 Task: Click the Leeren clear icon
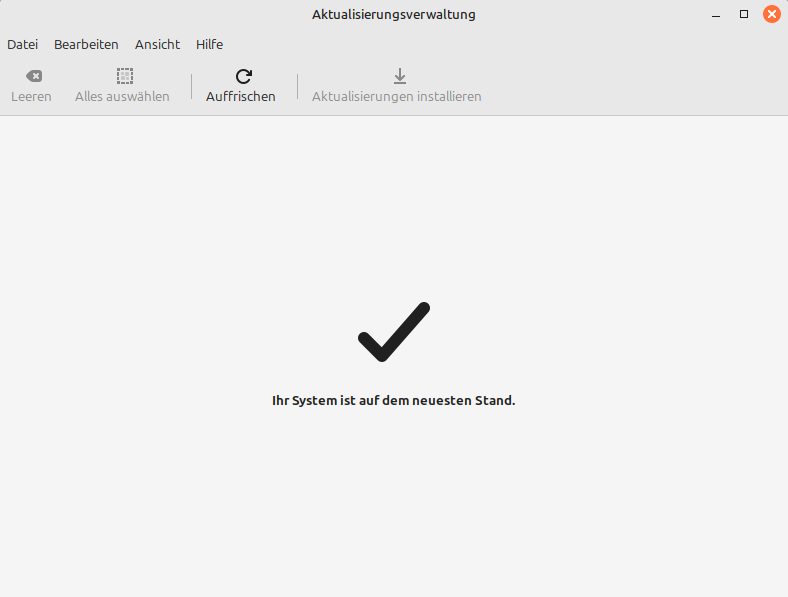33,76
